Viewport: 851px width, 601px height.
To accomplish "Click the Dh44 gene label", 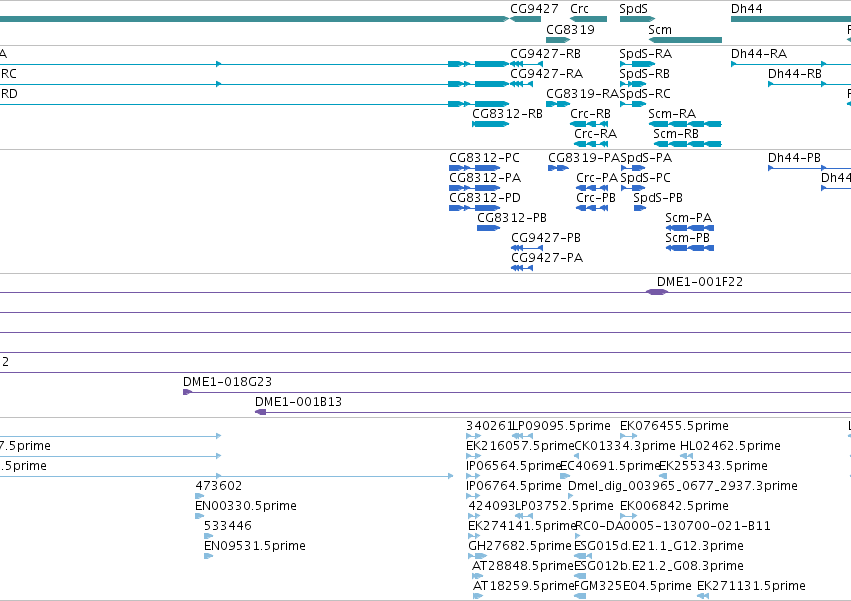I will point(746,9).
